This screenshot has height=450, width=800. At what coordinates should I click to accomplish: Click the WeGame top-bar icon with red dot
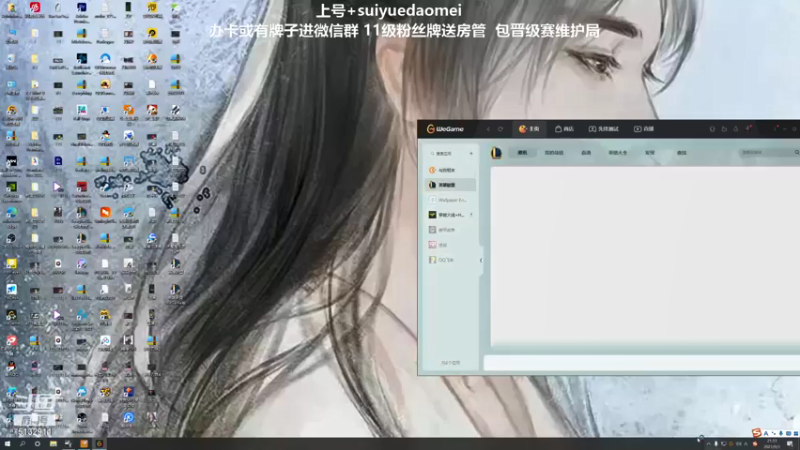tap(748, 129)
